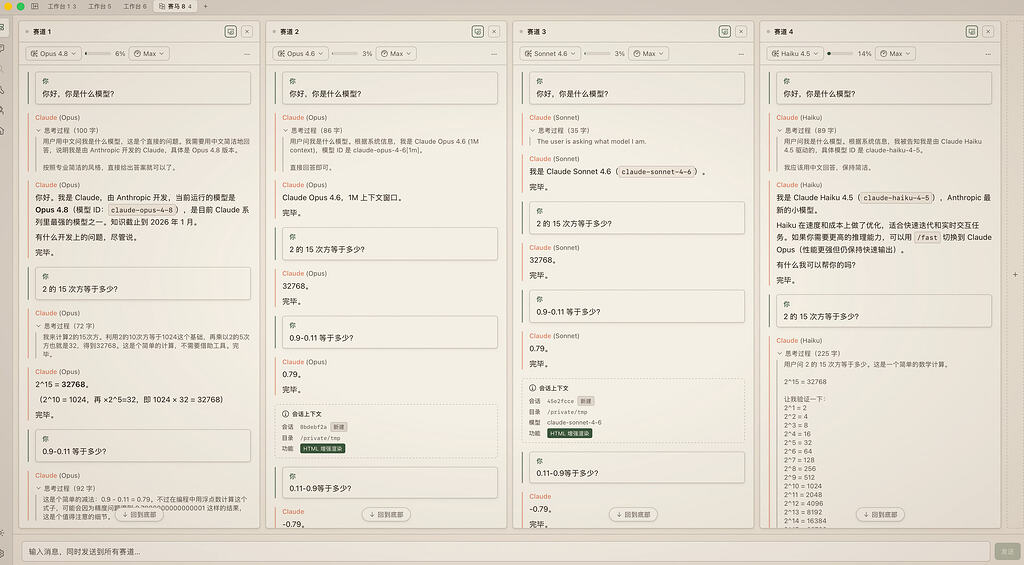Open the Haiku 4.5 model dropdown
This screenshot has width=1024, height=565.
coord(795,54)
